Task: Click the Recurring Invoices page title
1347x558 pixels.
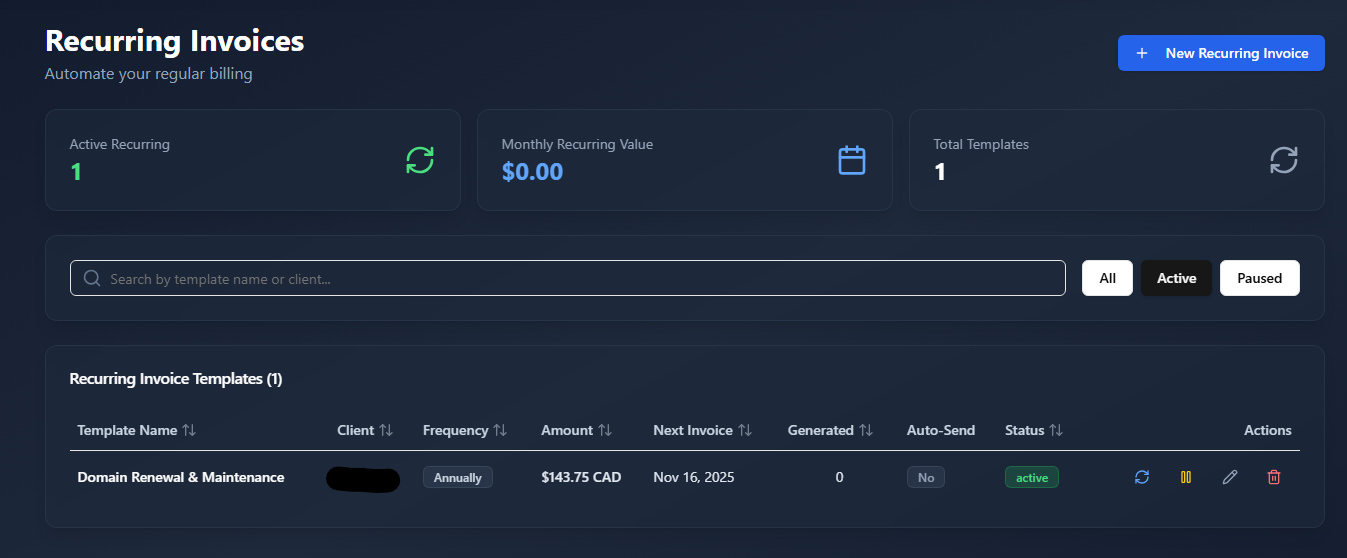Action: [x=175, y=41]
